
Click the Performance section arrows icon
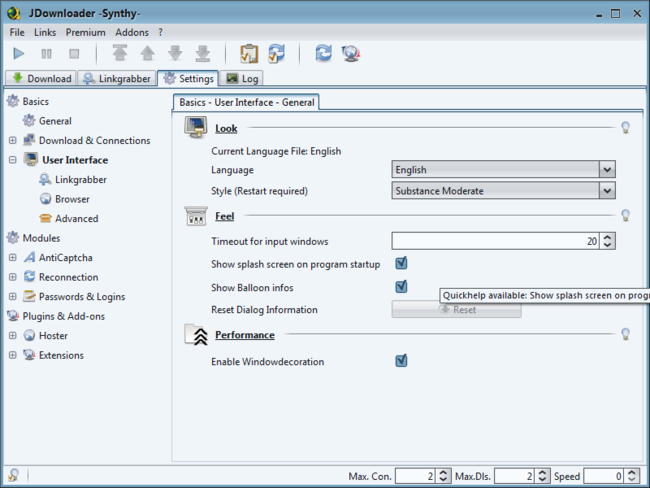click(196, 335)
